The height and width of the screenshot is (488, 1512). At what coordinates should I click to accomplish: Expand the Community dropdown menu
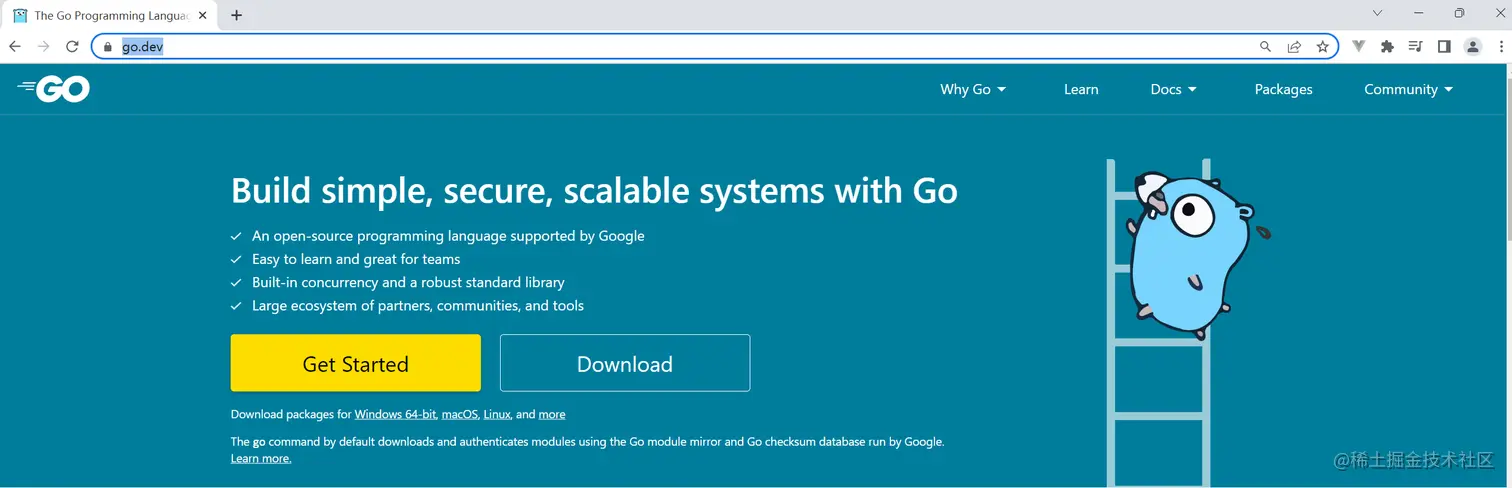(1407, 89)
